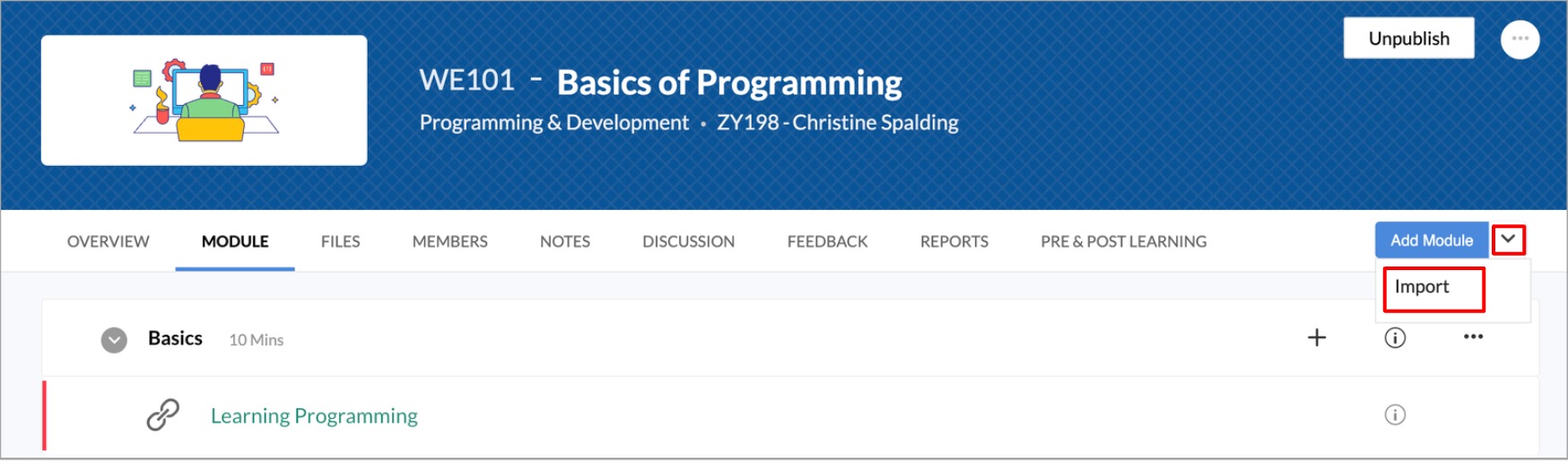This screenshot has width=1568, height=472.
Task: Click the link icon beside Learning Programming
Action: pyautogui.click(x=163, y=415)
